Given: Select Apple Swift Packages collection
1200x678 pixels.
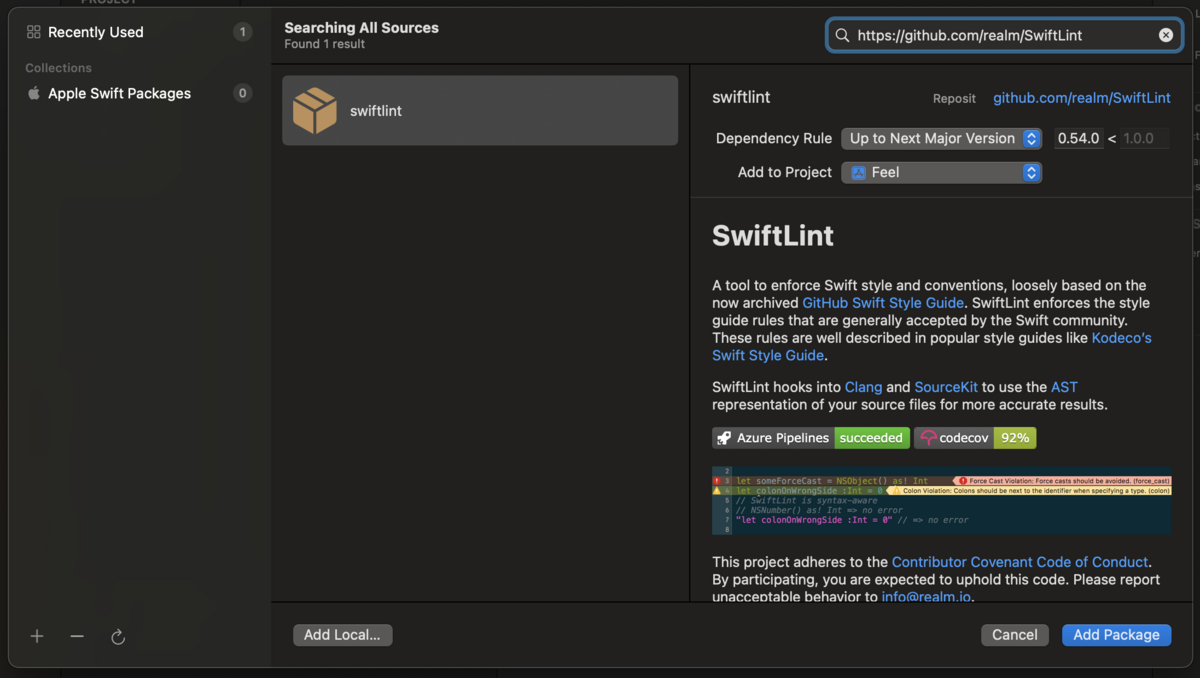Looking at the screenshot, I should coord(119,93).
